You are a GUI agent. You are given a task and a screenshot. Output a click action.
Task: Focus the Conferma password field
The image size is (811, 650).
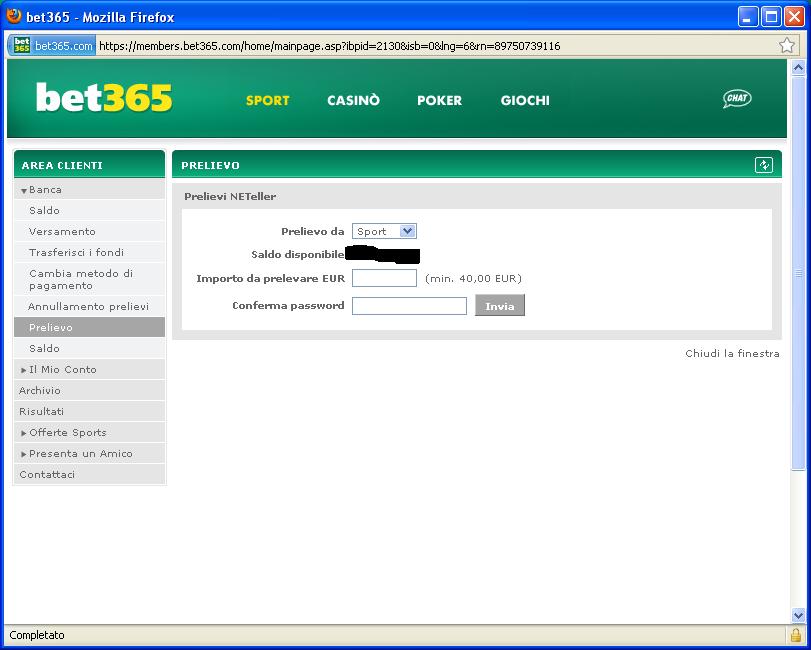(x=409, y=306)
